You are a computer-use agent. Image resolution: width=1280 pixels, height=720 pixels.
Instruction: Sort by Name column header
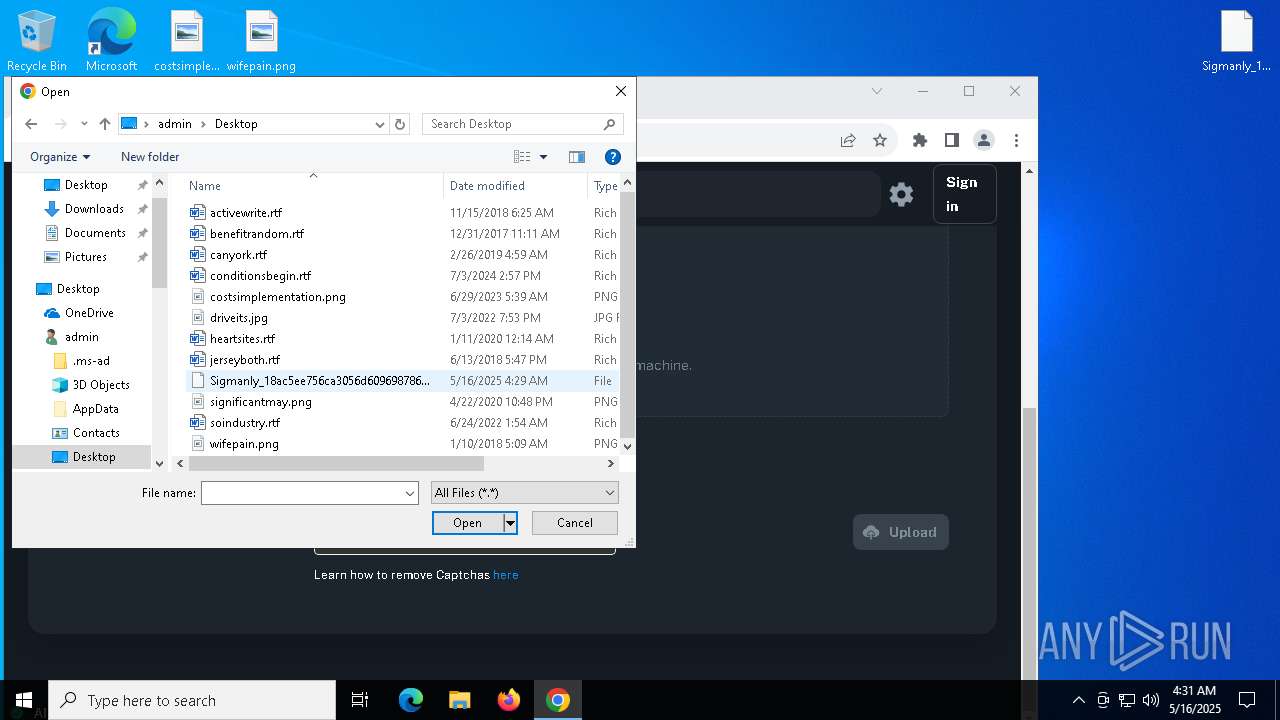coord(313,186)
